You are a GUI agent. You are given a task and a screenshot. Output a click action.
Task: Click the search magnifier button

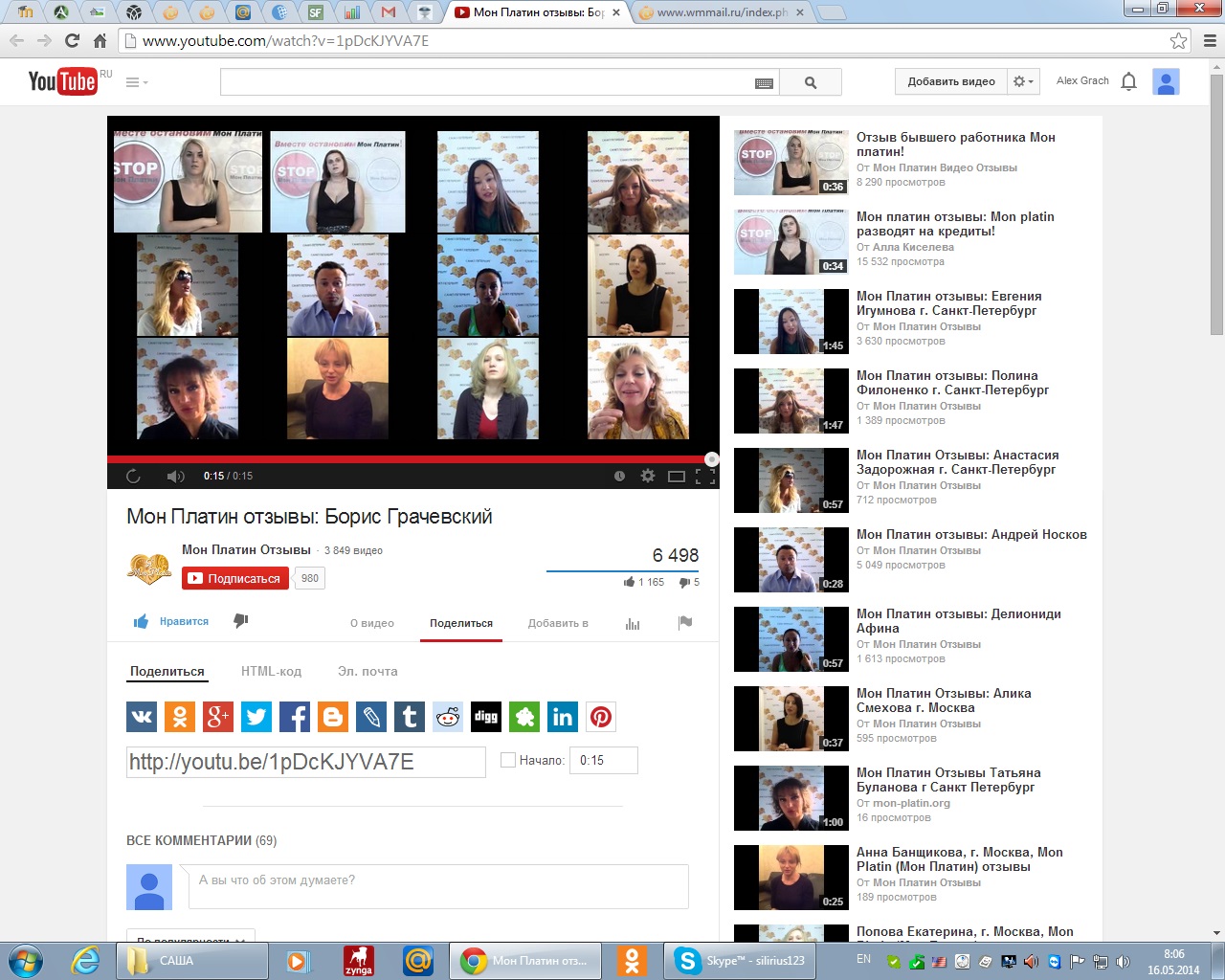tap(811, 82)
